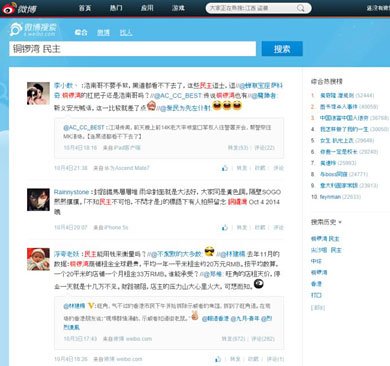Open the feynman hot search entry
Screen dimensions: 390x366
tap(330, 197)
